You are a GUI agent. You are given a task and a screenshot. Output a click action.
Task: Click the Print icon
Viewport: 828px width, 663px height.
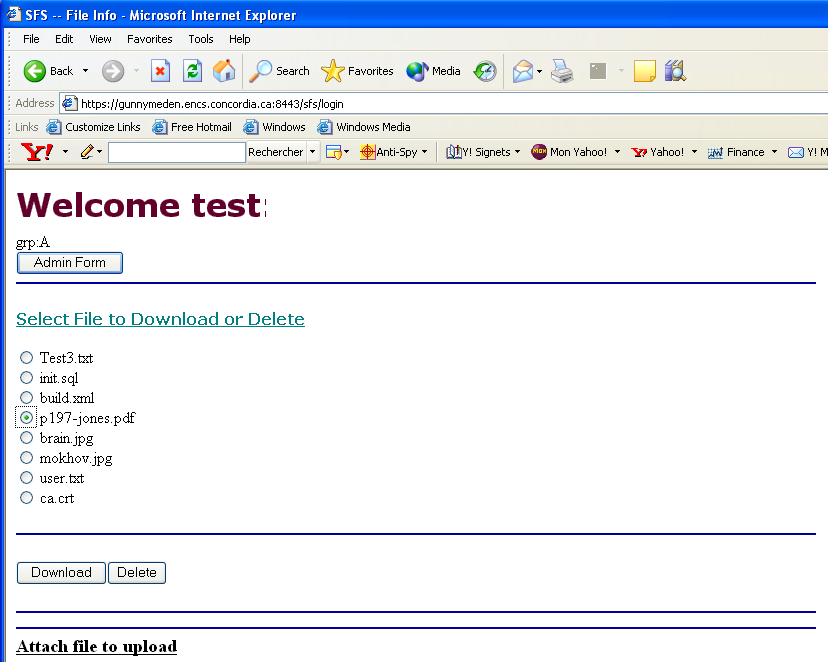click(562, 71)
